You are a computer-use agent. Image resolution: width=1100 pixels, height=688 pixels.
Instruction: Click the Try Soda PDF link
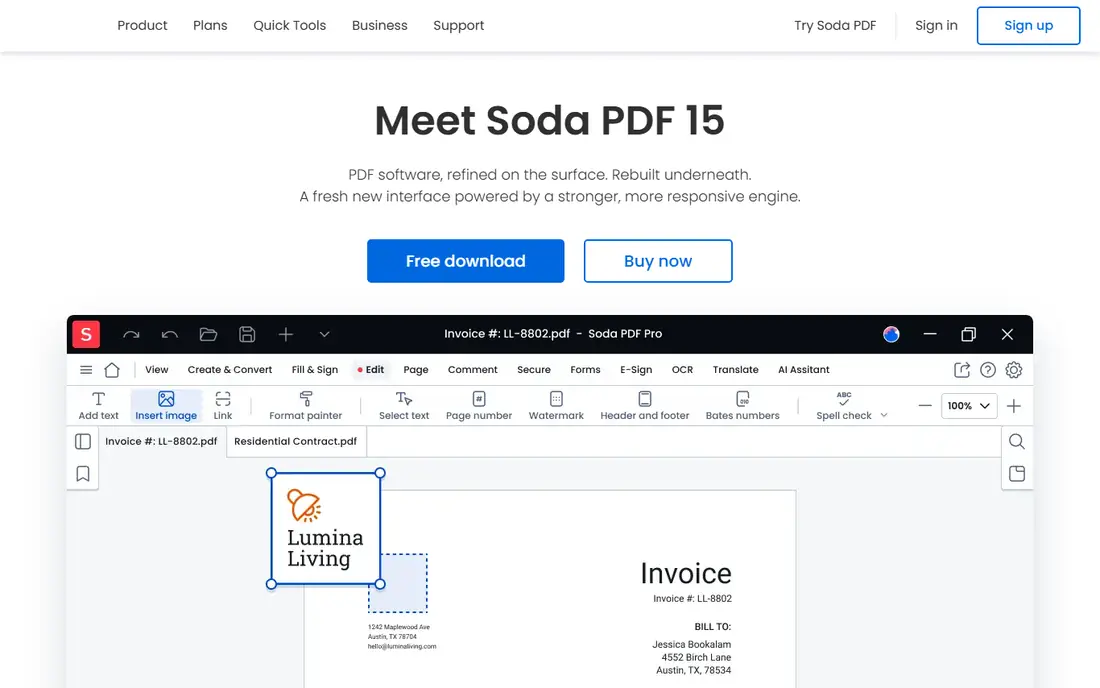pyautogui.click(x=835, y=26)
